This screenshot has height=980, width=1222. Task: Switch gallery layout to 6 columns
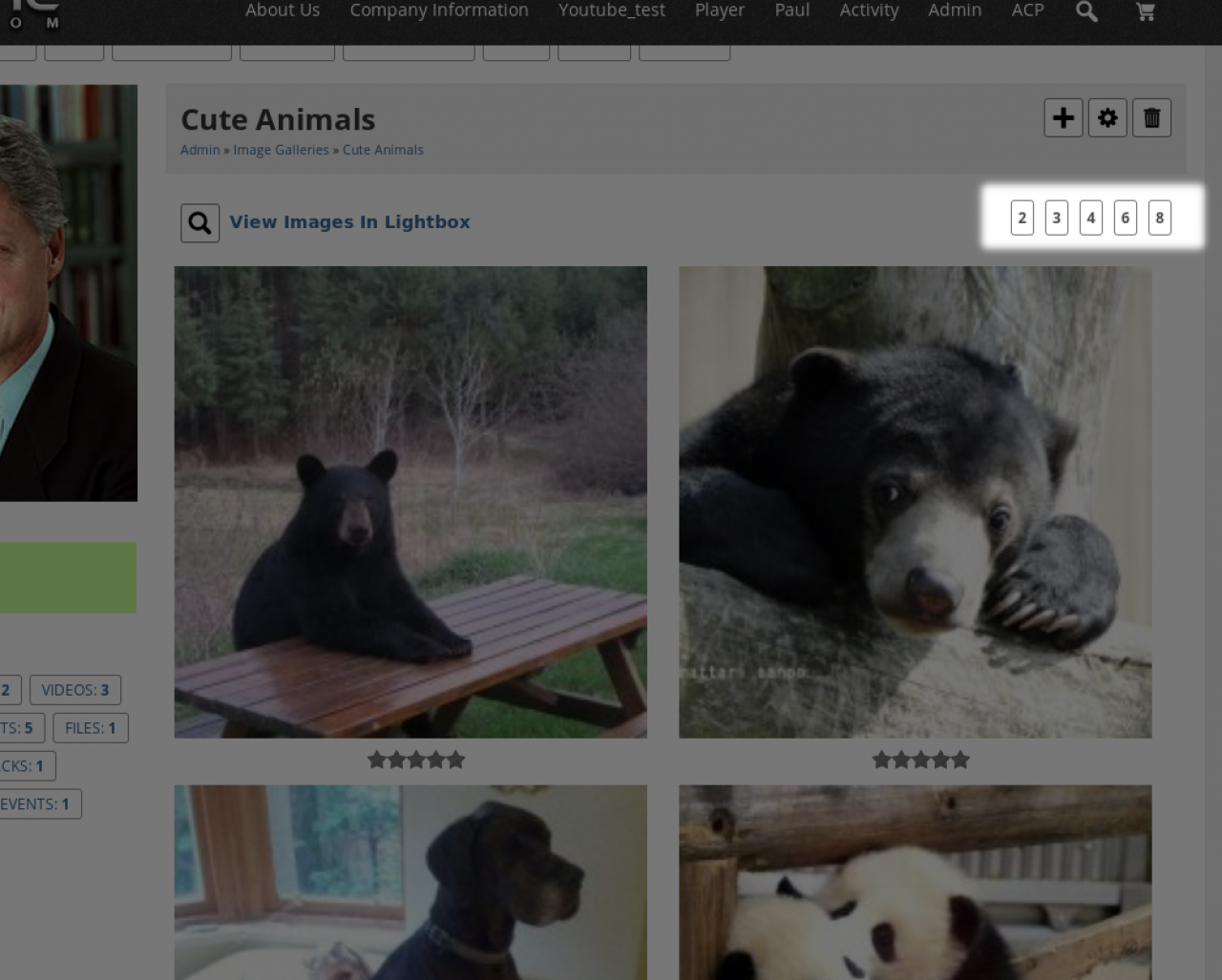click(x=1125, y=218)
